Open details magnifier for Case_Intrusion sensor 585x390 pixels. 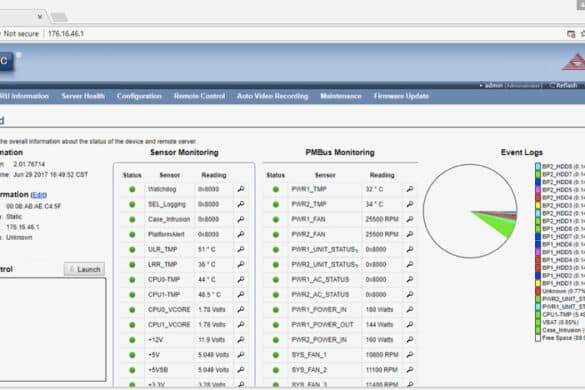[x=241, y=219]
